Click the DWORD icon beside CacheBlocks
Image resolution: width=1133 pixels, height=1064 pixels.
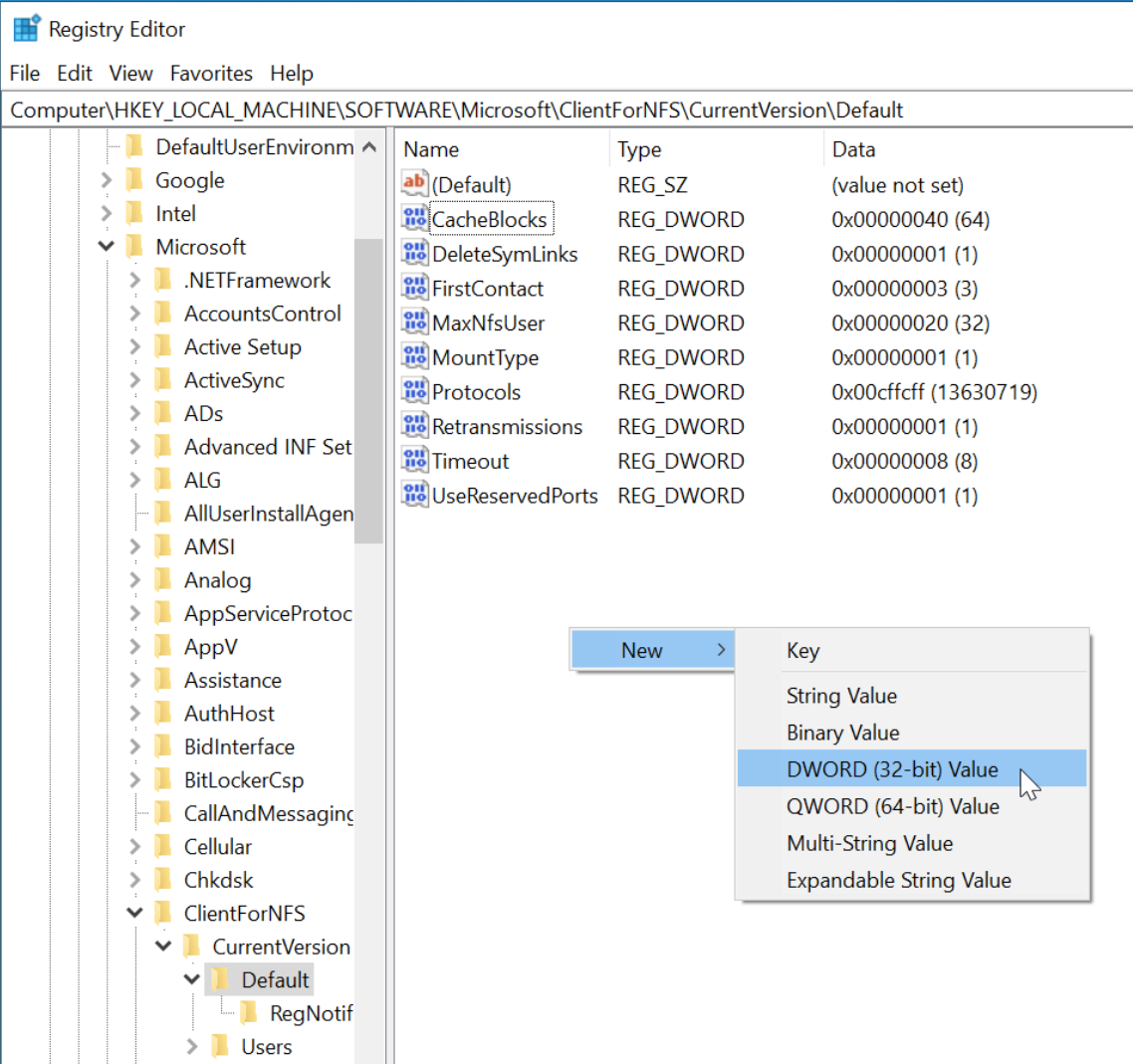tap(414, 219)
